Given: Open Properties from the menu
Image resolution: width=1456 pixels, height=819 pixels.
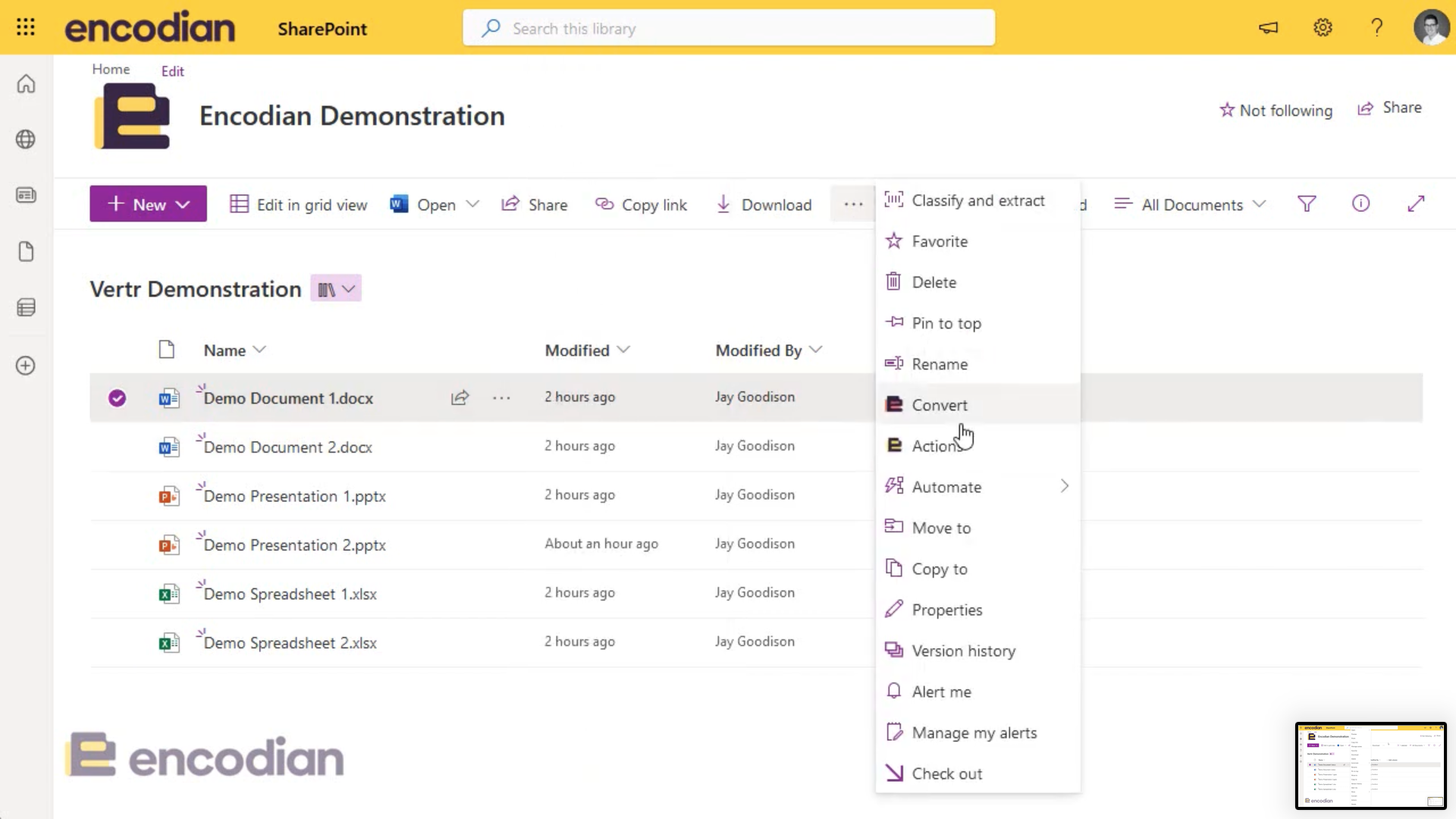Looking at the screenshot, I should pos(978,610).
